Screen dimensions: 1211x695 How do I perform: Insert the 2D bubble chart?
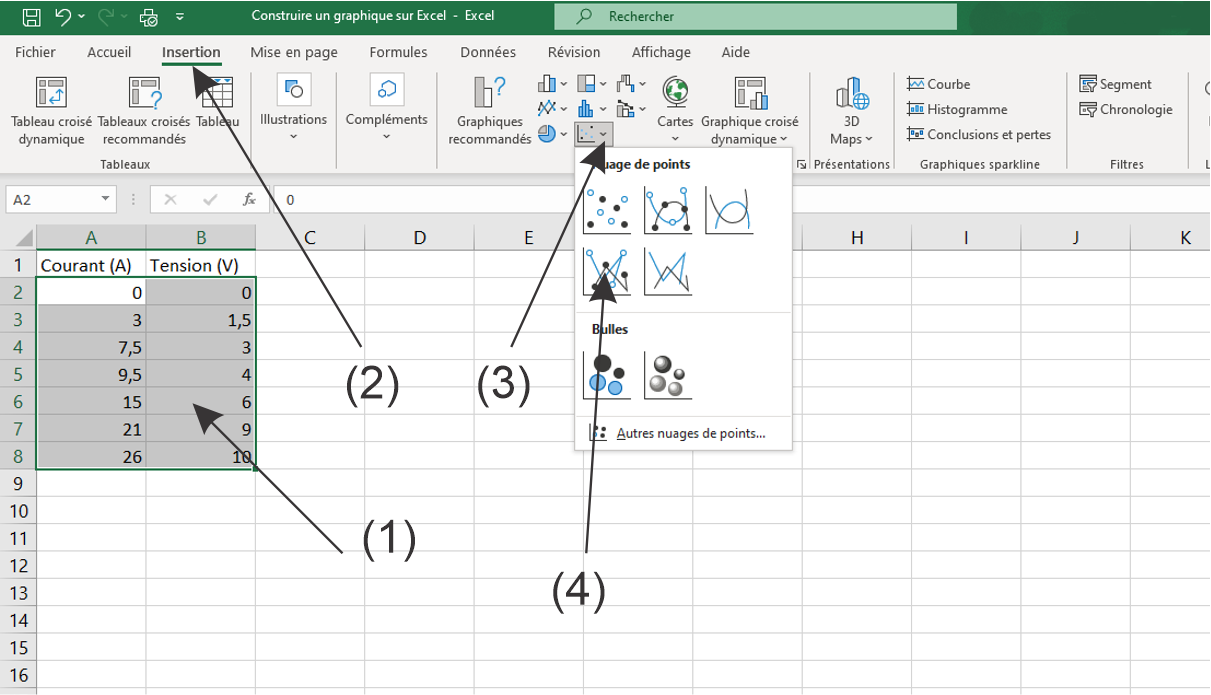(x=607, y=375)
